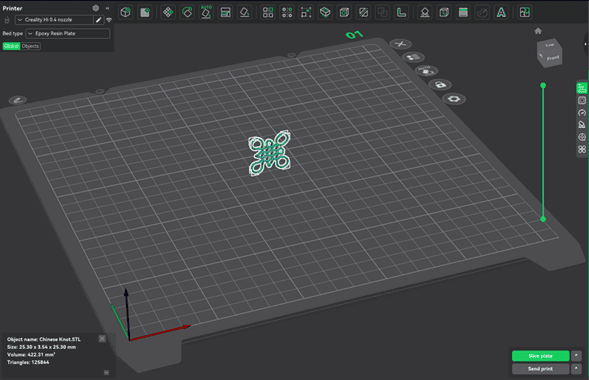The image size is (589, 380).
Task: Toggle the green highlighted right sidebar icon
Action: click(x=582, y=88)
